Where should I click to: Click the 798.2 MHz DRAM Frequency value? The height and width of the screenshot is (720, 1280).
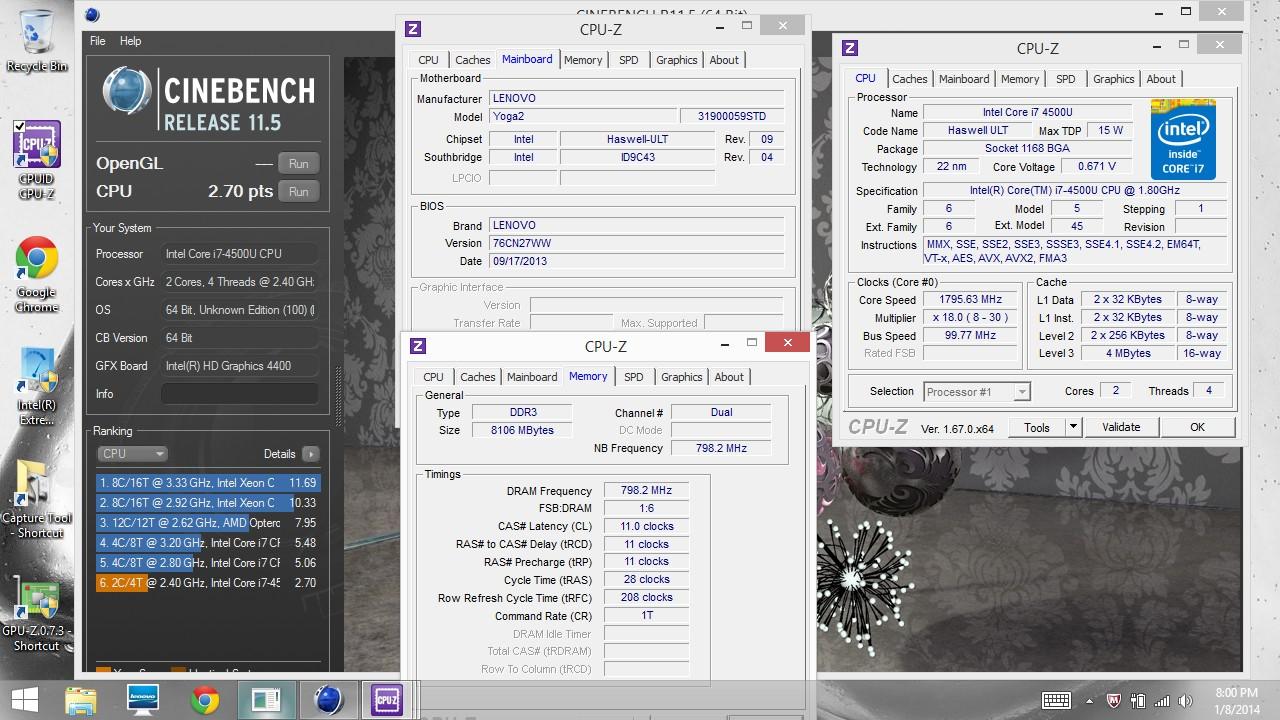tap(646, 491)
